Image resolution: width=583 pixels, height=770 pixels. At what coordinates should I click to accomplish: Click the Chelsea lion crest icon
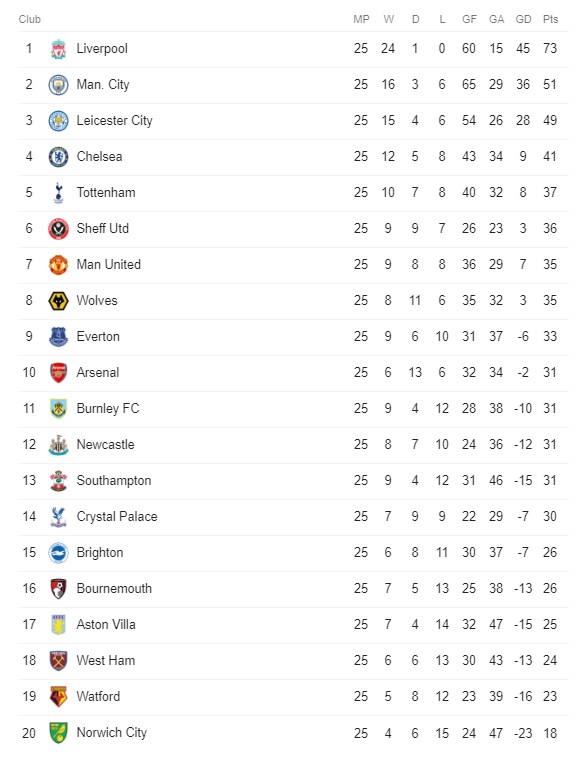58,157
